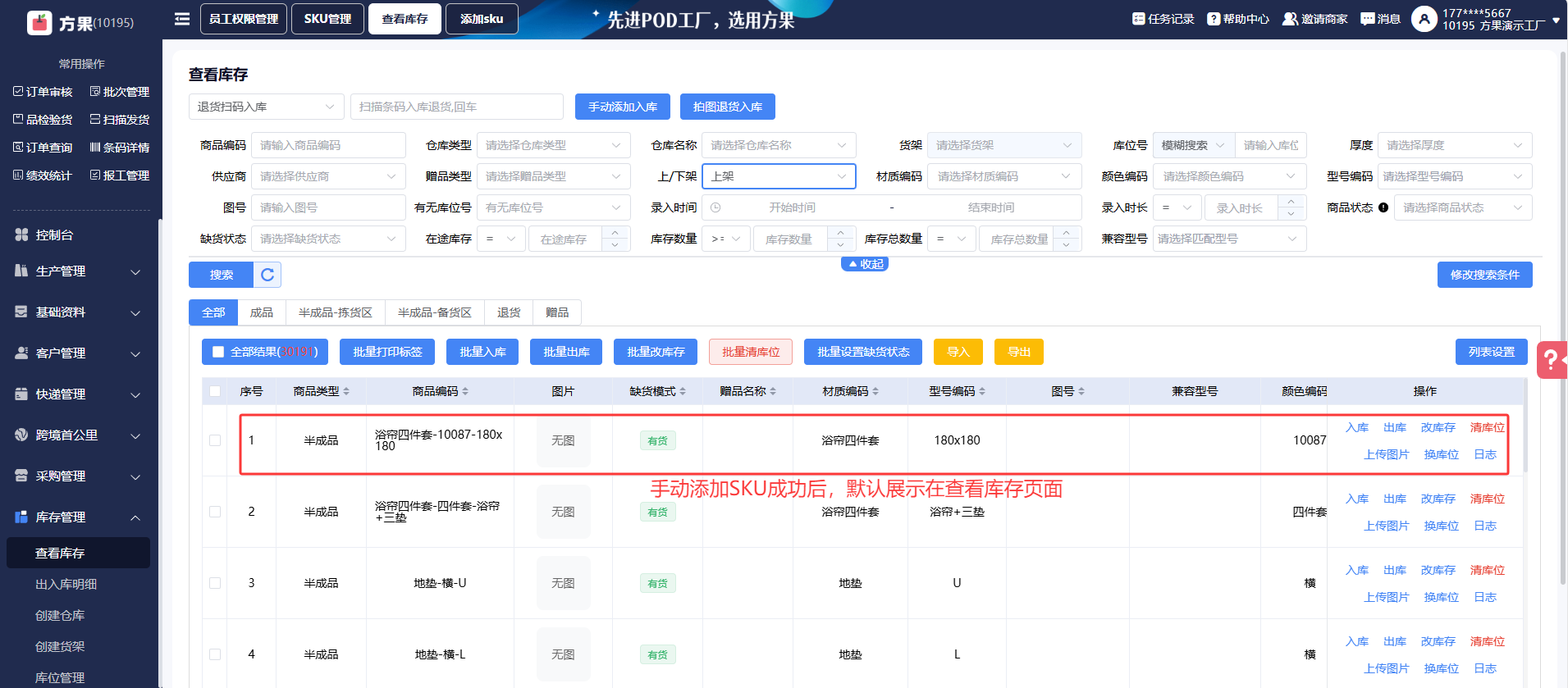Viewport: 1568px width, 688px height.
Task: Switch to the 赠品 tab
Action: tap(557, 312)
